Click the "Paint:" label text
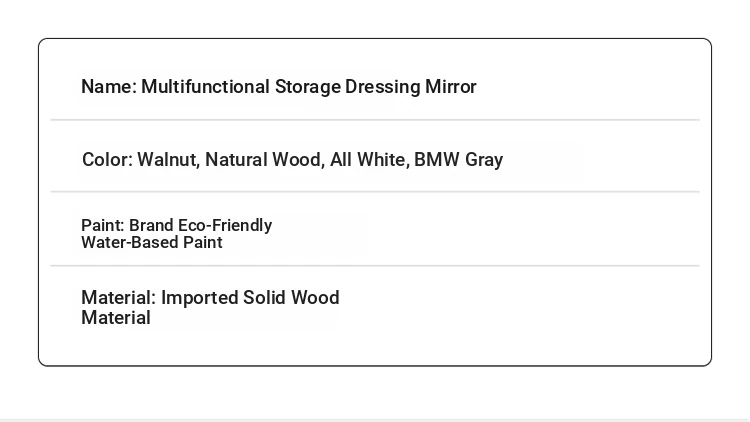The width and height of the screenshot is (750, 422). [x=103, y=225]
